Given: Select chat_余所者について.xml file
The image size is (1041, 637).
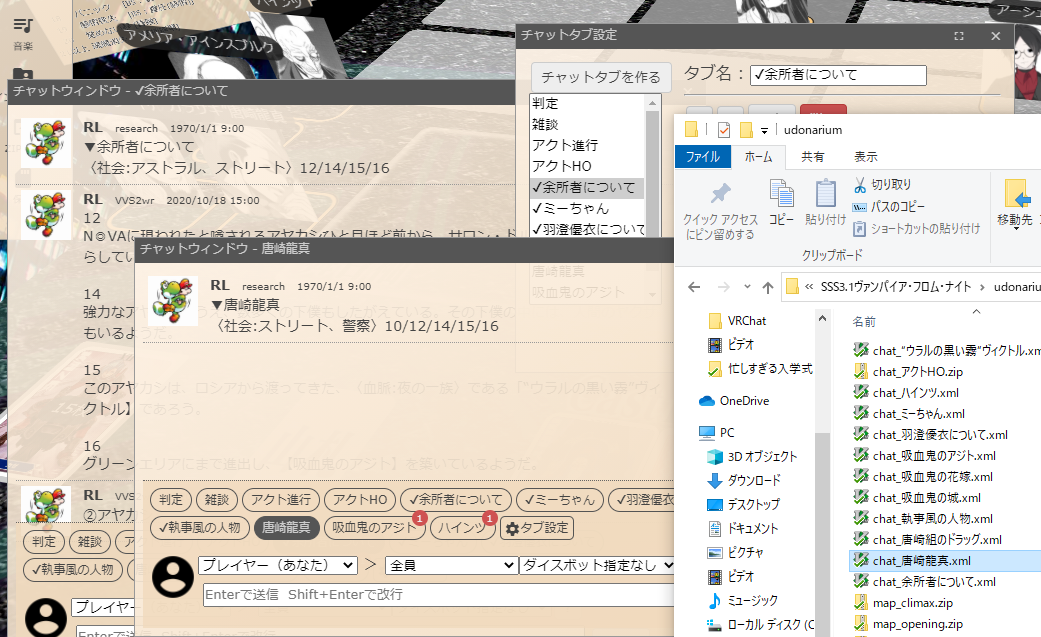Looking at the screenshot, I should 925,582.
